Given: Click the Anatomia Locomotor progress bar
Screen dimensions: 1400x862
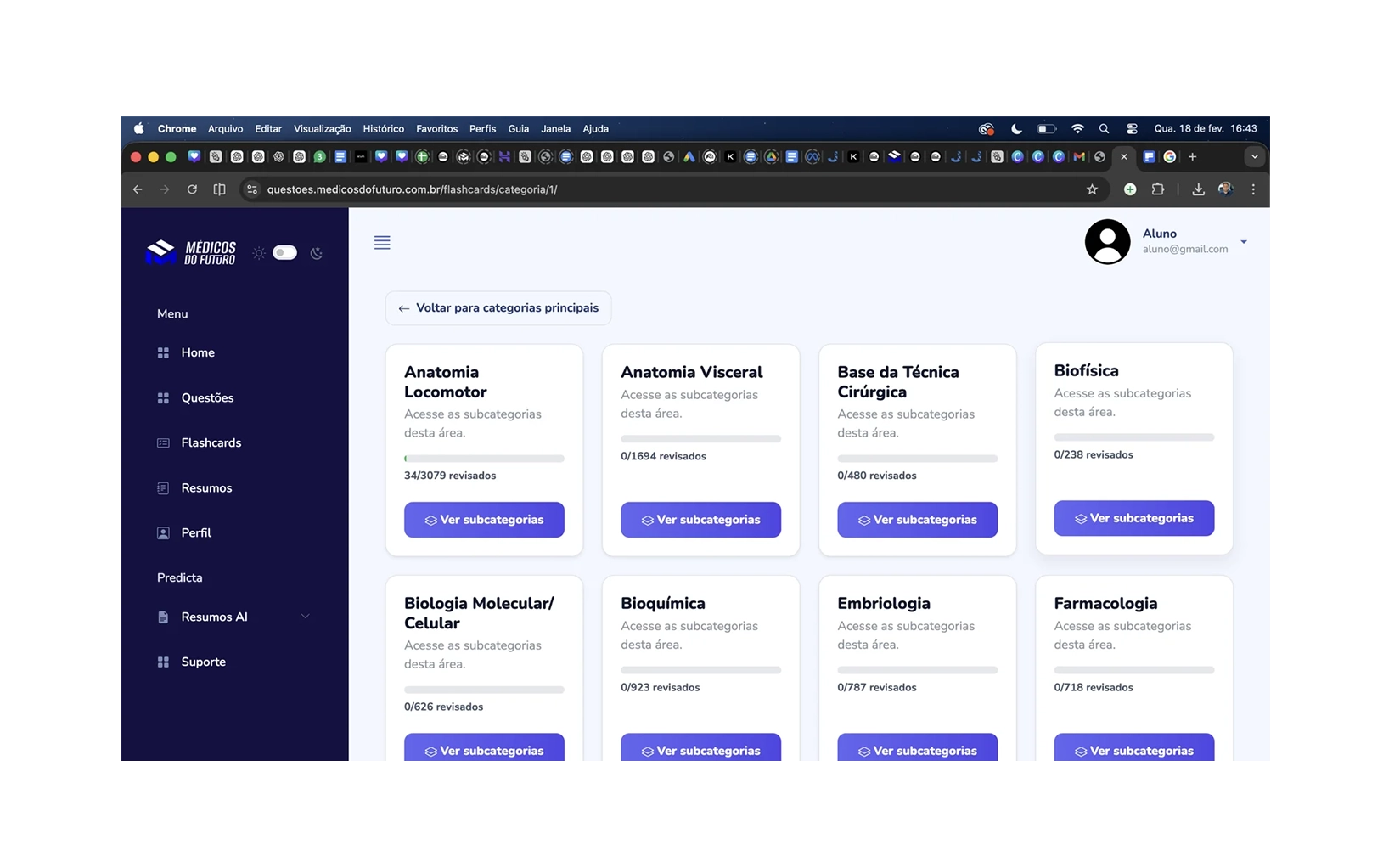Looking at the screenshot, I should (x=484, y=459).
